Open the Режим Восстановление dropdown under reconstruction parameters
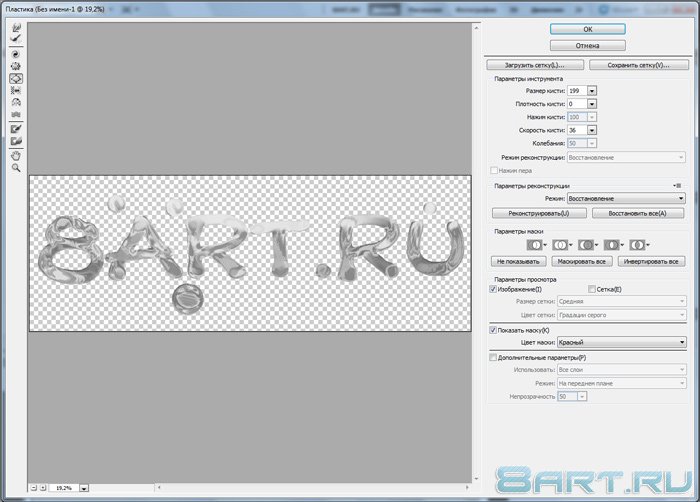This screenshot has width=700, height=502. (x=626, y=198)
